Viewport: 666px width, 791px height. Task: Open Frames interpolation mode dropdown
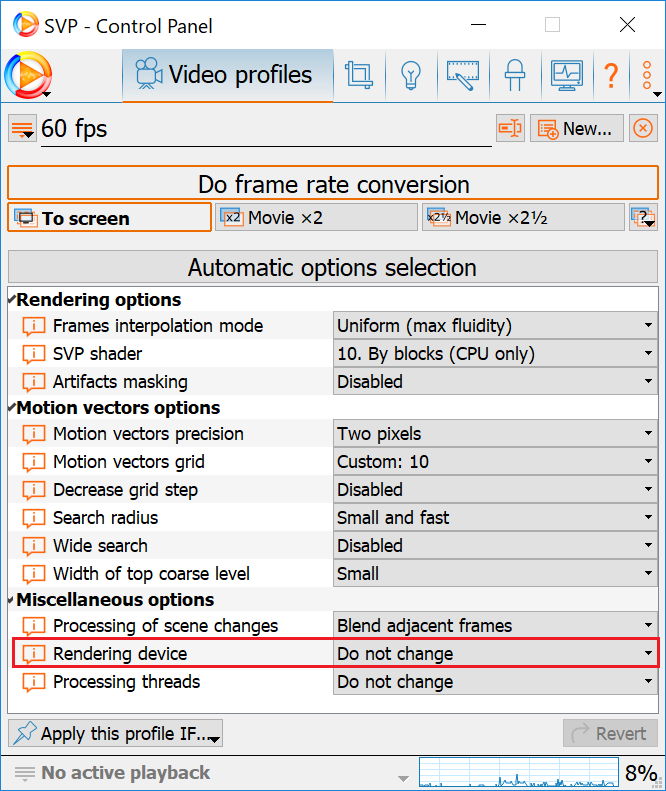(x=495, y=326)
